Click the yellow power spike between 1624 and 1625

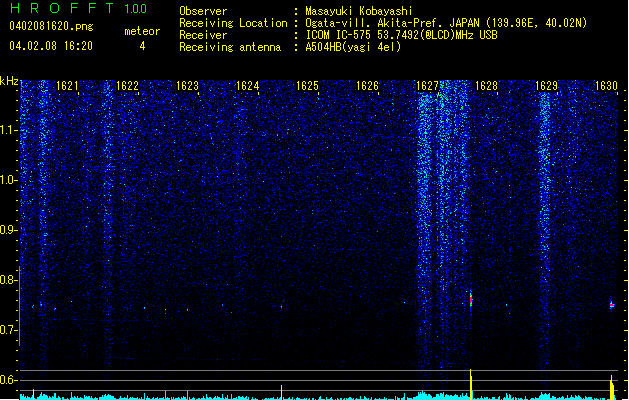pyautogui.click(x=282, y=392)
